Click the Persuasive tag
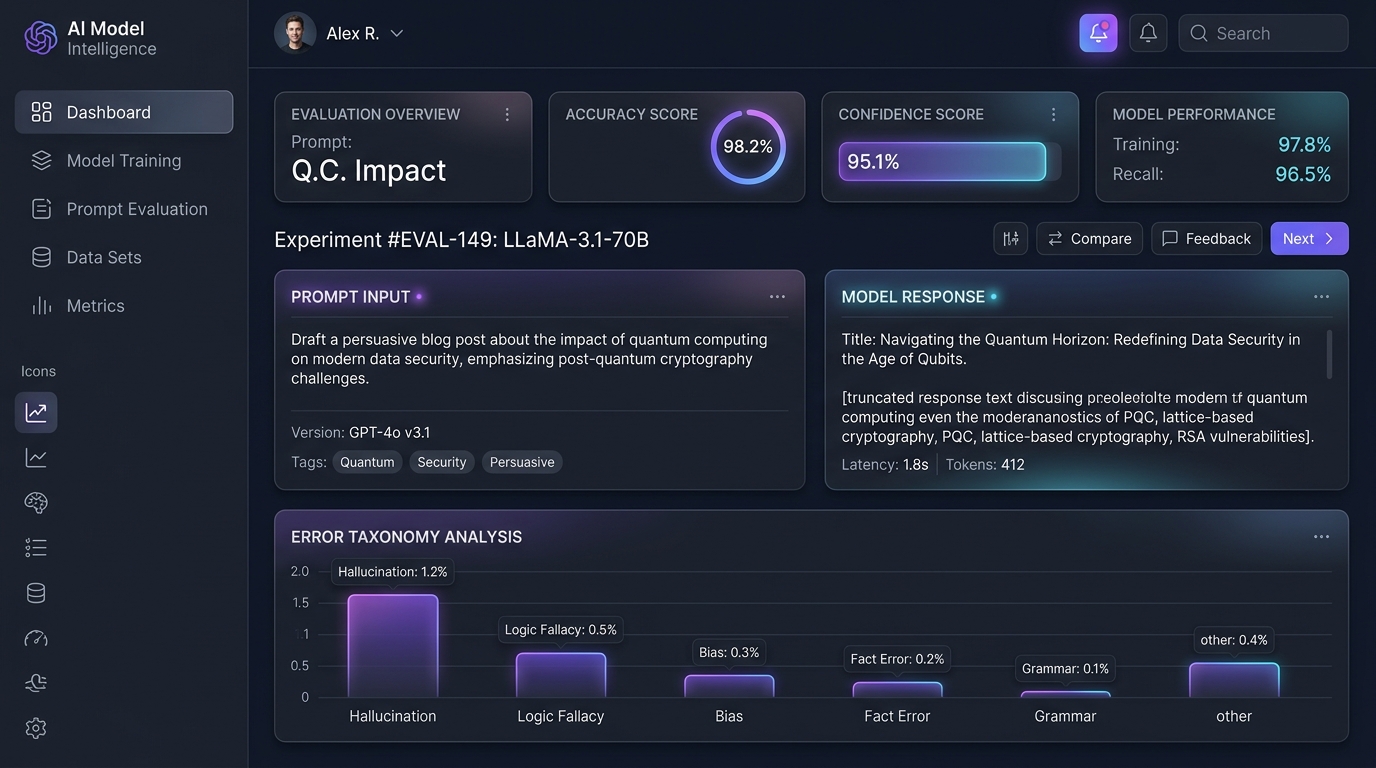The width and height of the screenshot is (1376, 768). pos(522,462)
